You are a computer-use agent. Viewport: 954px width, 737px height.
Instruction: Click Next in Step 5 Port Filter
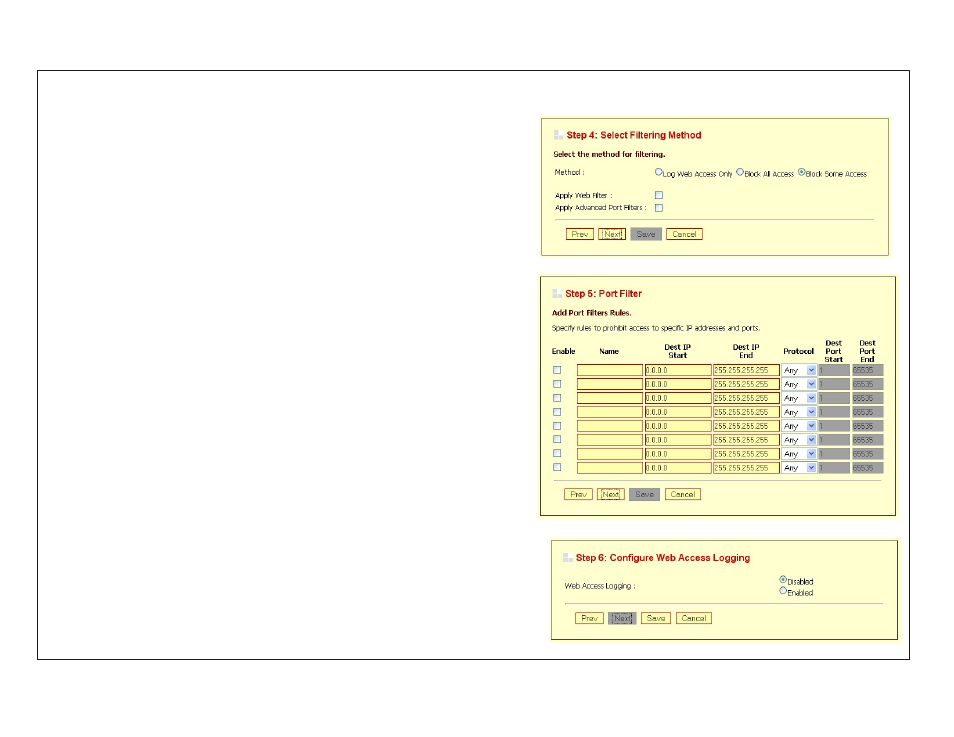pos(611,494)
